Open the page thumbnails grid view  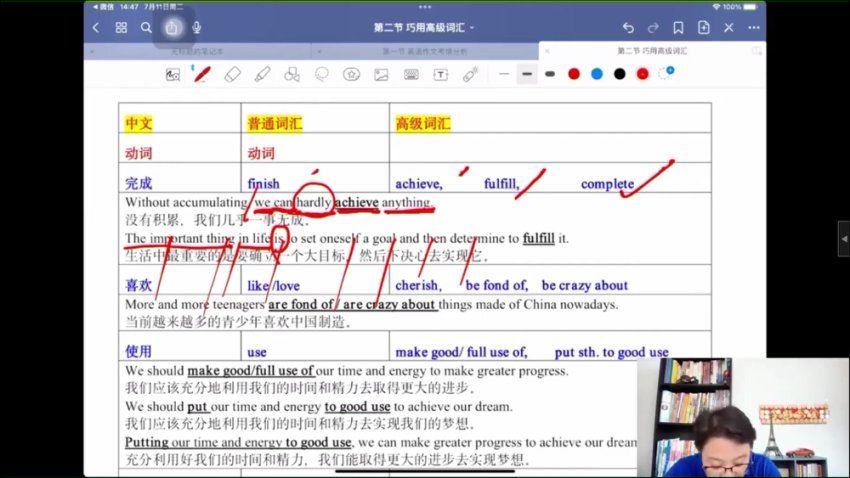tap(121, 28)
